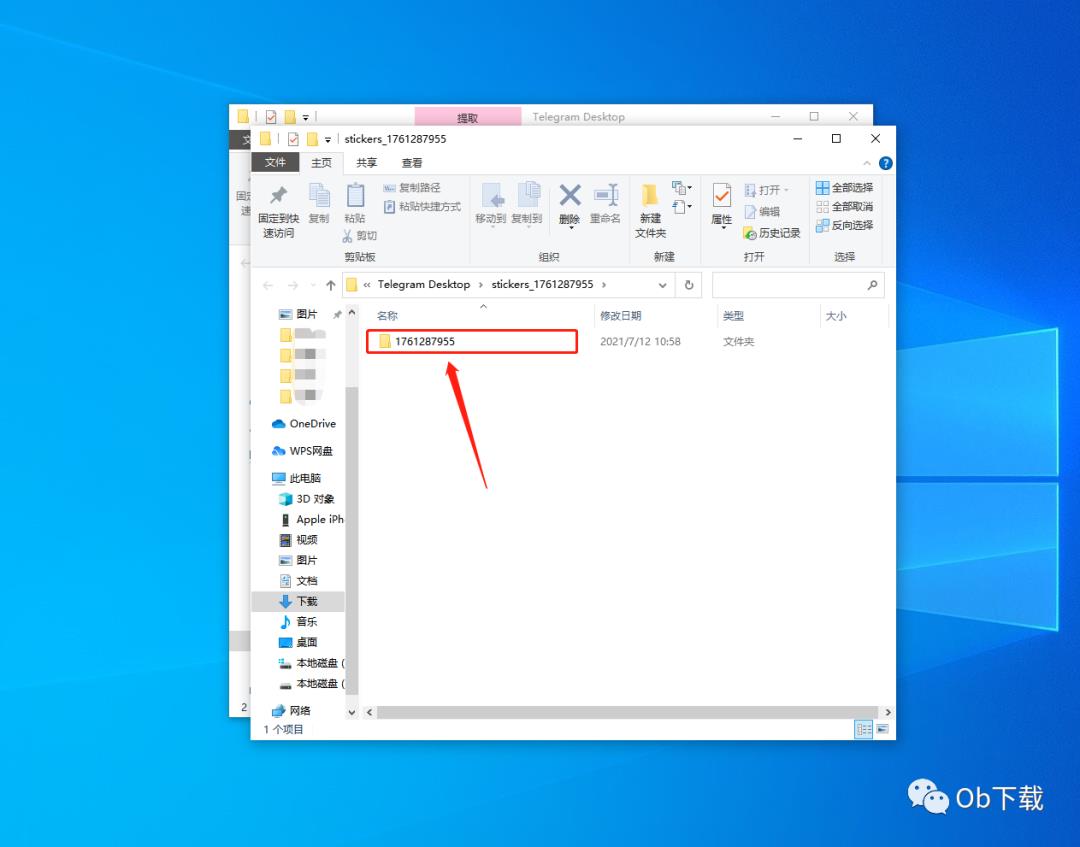This screenshot has width=1080, height=847.
Task: Click the Delete (删除) X icon
Action: 570,195
